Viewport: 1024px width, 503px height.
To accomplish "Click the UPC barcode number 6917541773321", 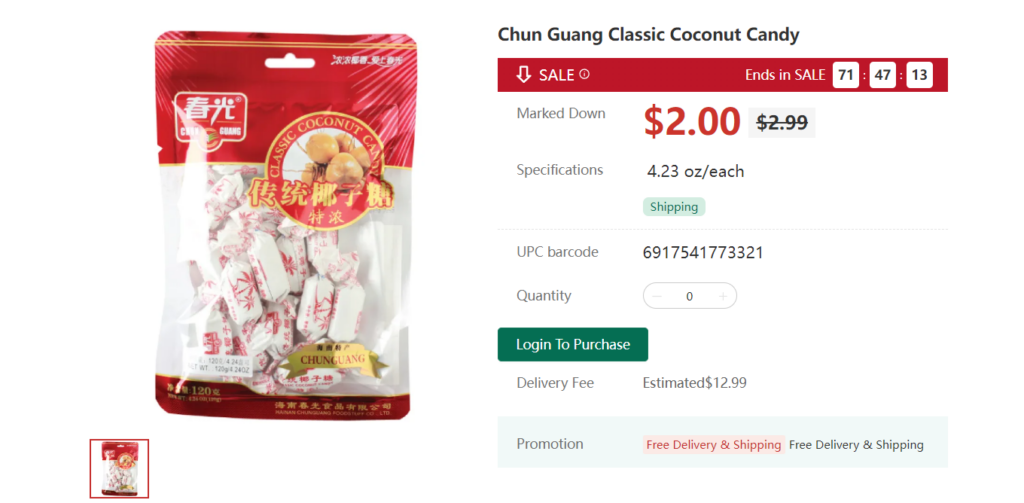I will click(703, 252).
